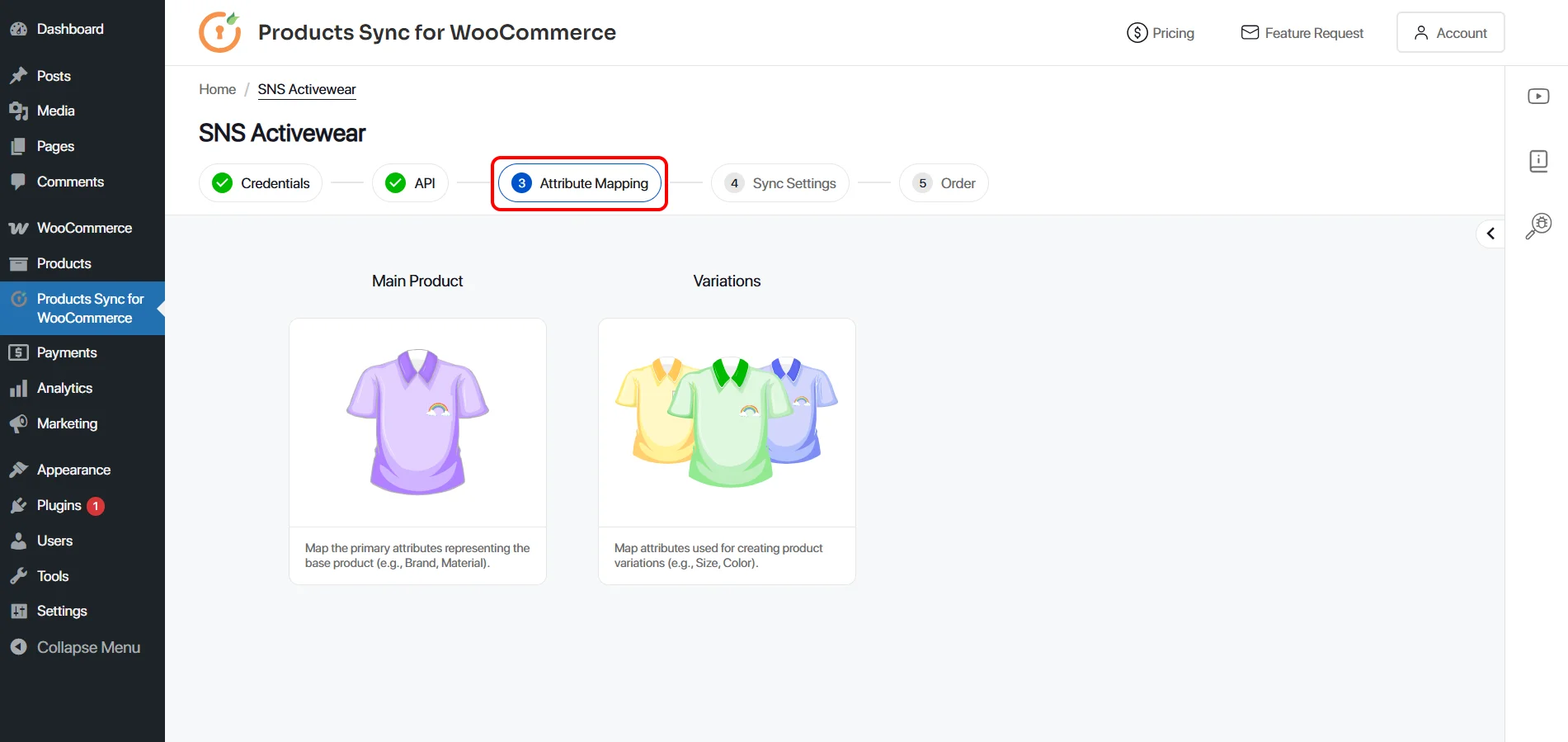Image resolution: width=1568 pixels, height=742 pixels.
Task: Click the Tools wrench icon
Action: point(18,576)
